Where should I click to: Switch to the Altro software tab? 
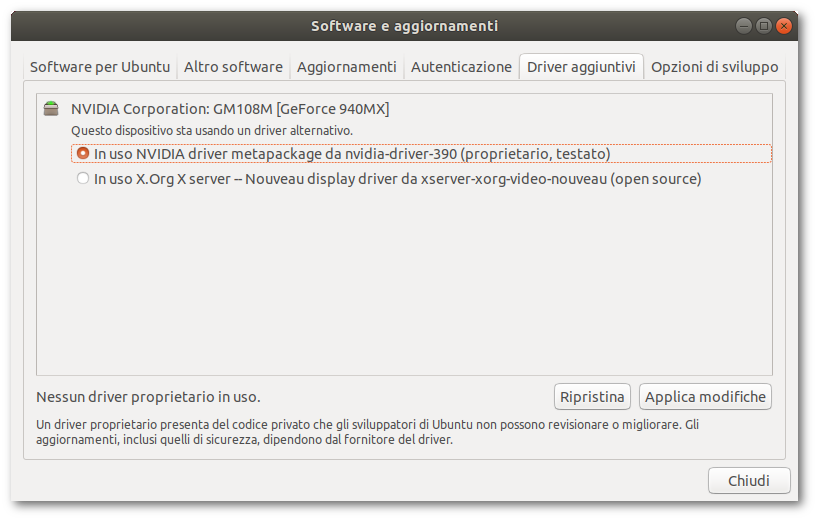click(x=233, y=67)
